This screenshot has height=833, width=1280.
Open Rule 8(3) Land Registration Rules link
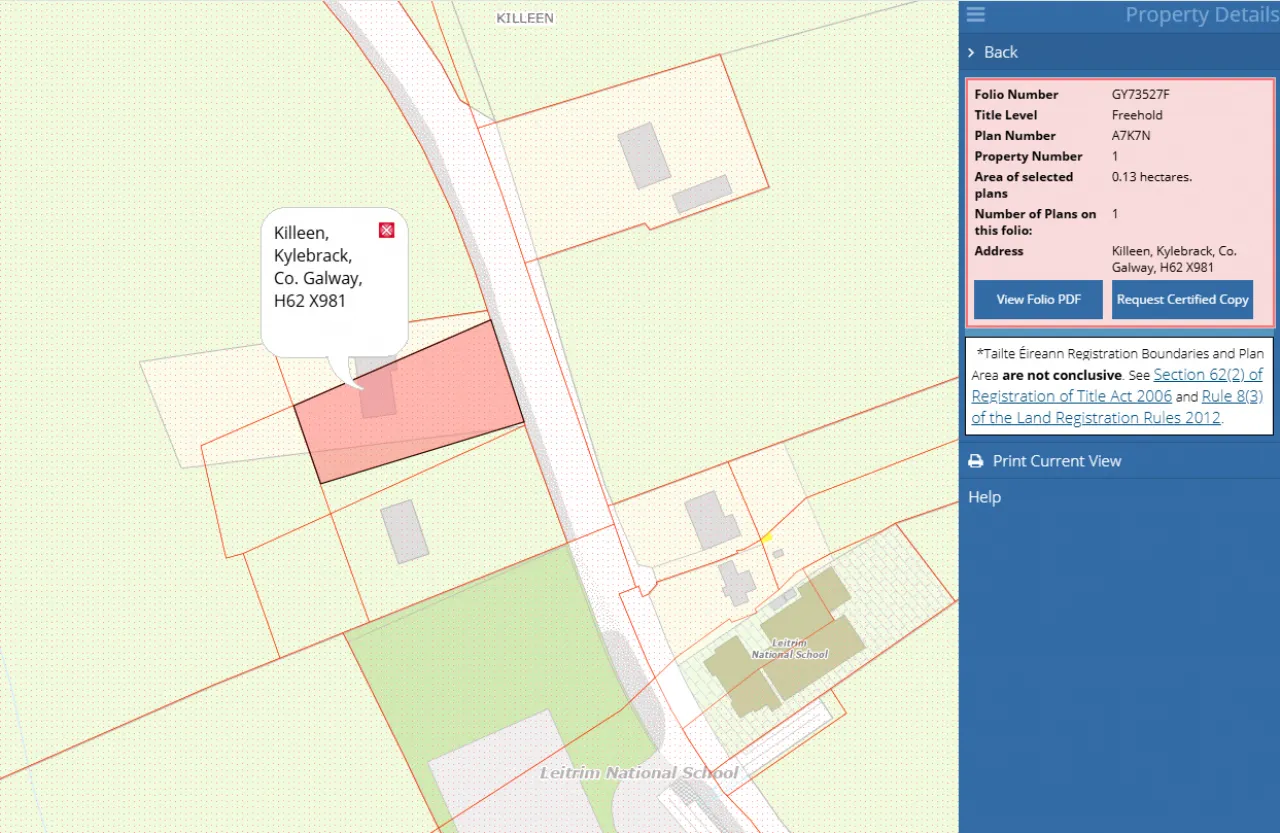pos(1117,407)
